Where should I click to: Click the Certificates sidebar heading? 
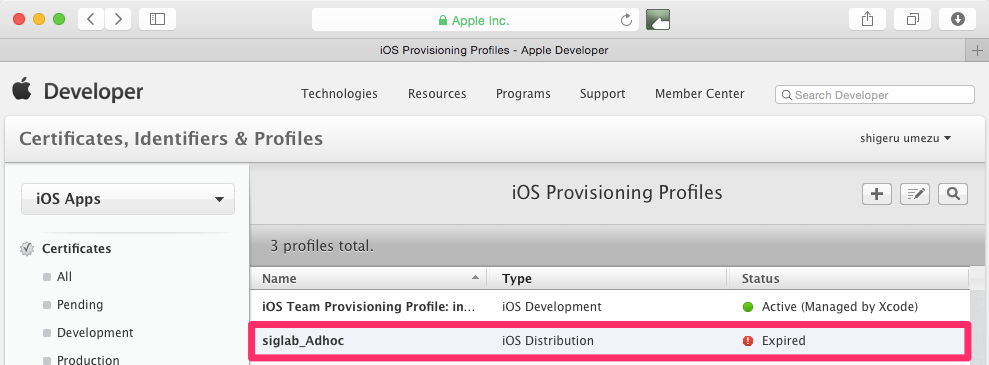pyautogui.click(x=76, y=248)
